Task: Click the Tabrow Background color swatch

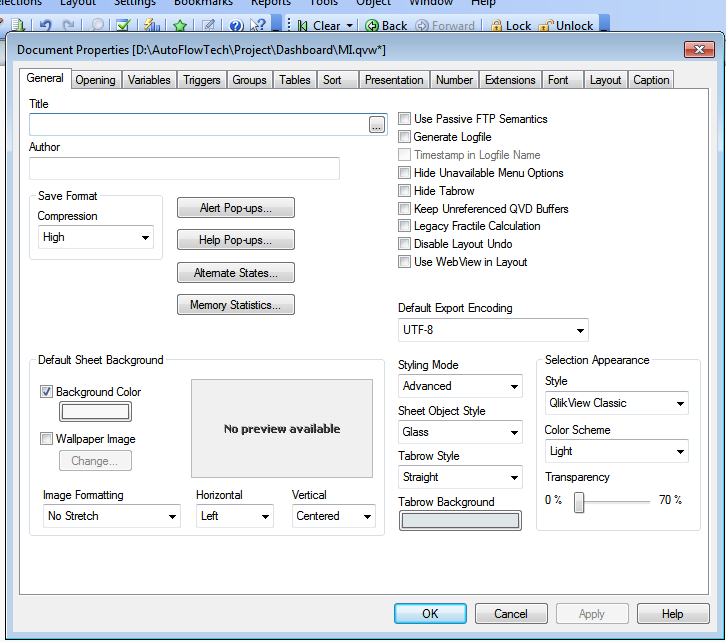Action: [x=460, y=521]
